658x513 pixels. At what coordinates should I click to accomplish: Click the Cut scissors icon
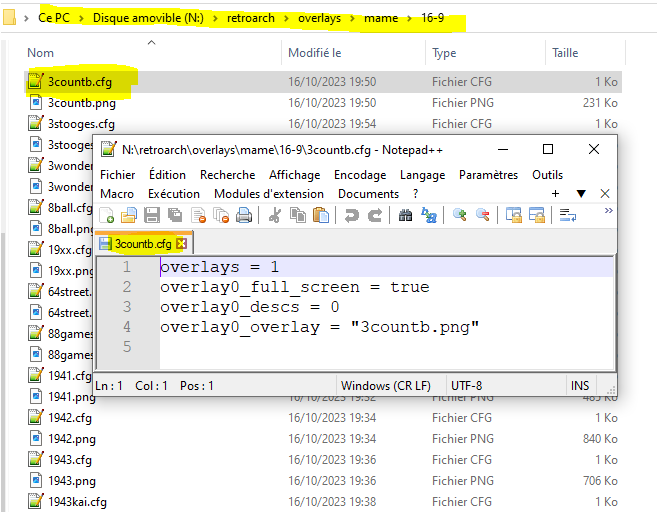(x=276, y=215)
